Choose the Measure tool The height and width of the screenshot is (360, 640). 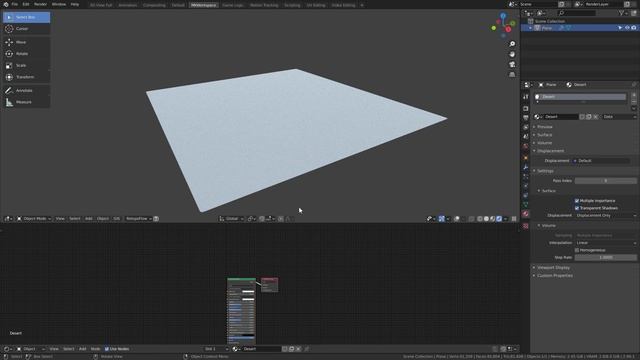(x=27, y=102)
